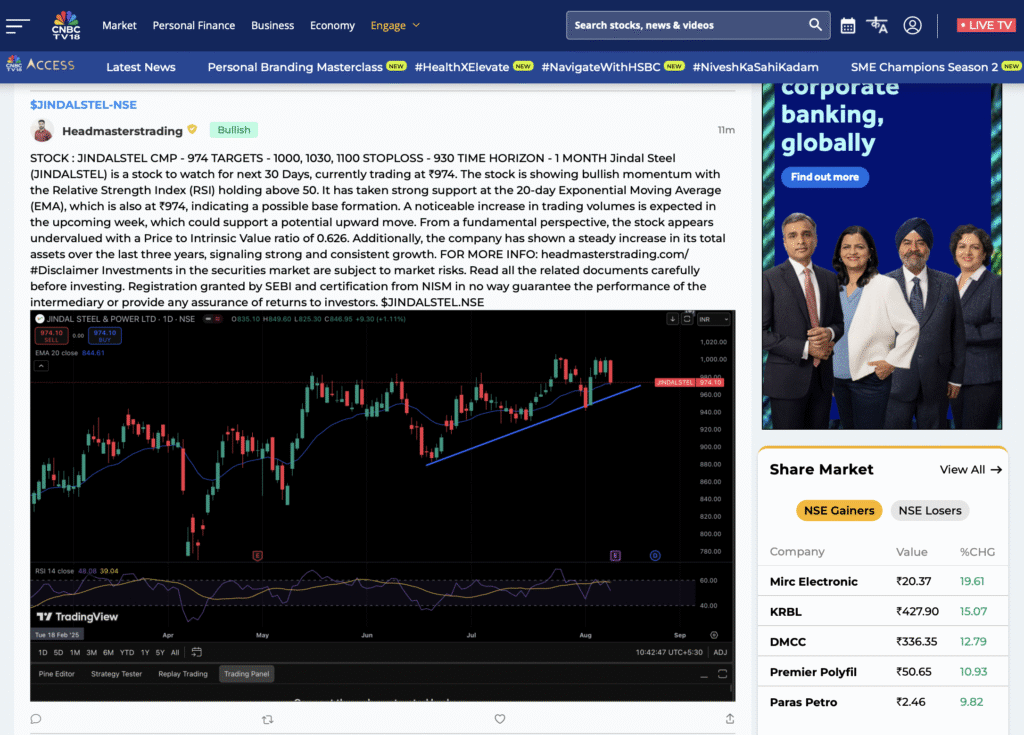
Task: Open View All share market arrow
Action: click(970, 469)
